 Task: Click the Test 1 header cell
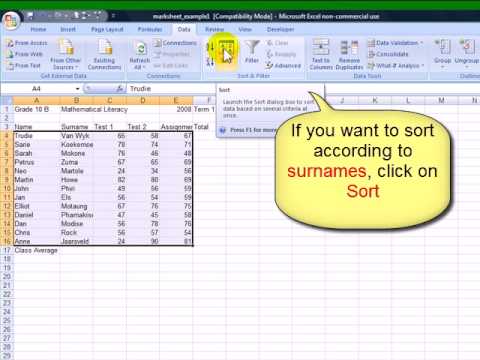click(x=110, y=127)
